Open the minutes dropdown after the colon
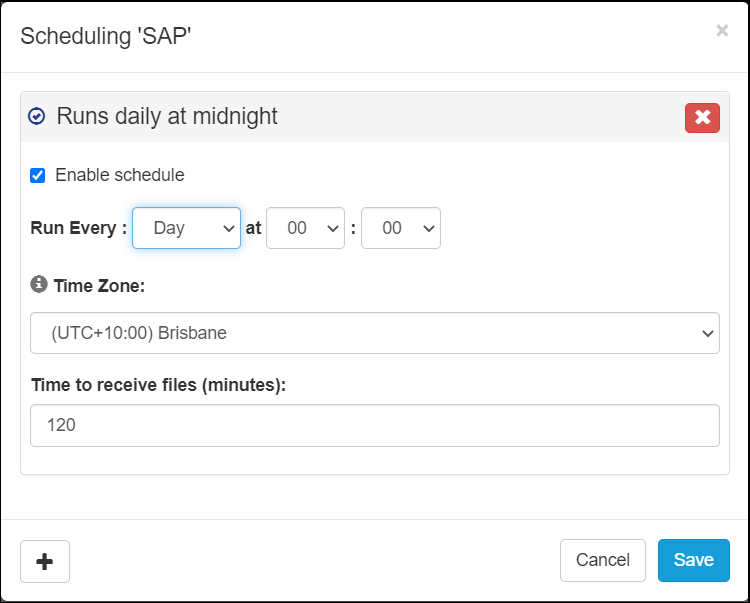Screen dimensions: 750x603 pyautogui.click(x=400, y=228)
